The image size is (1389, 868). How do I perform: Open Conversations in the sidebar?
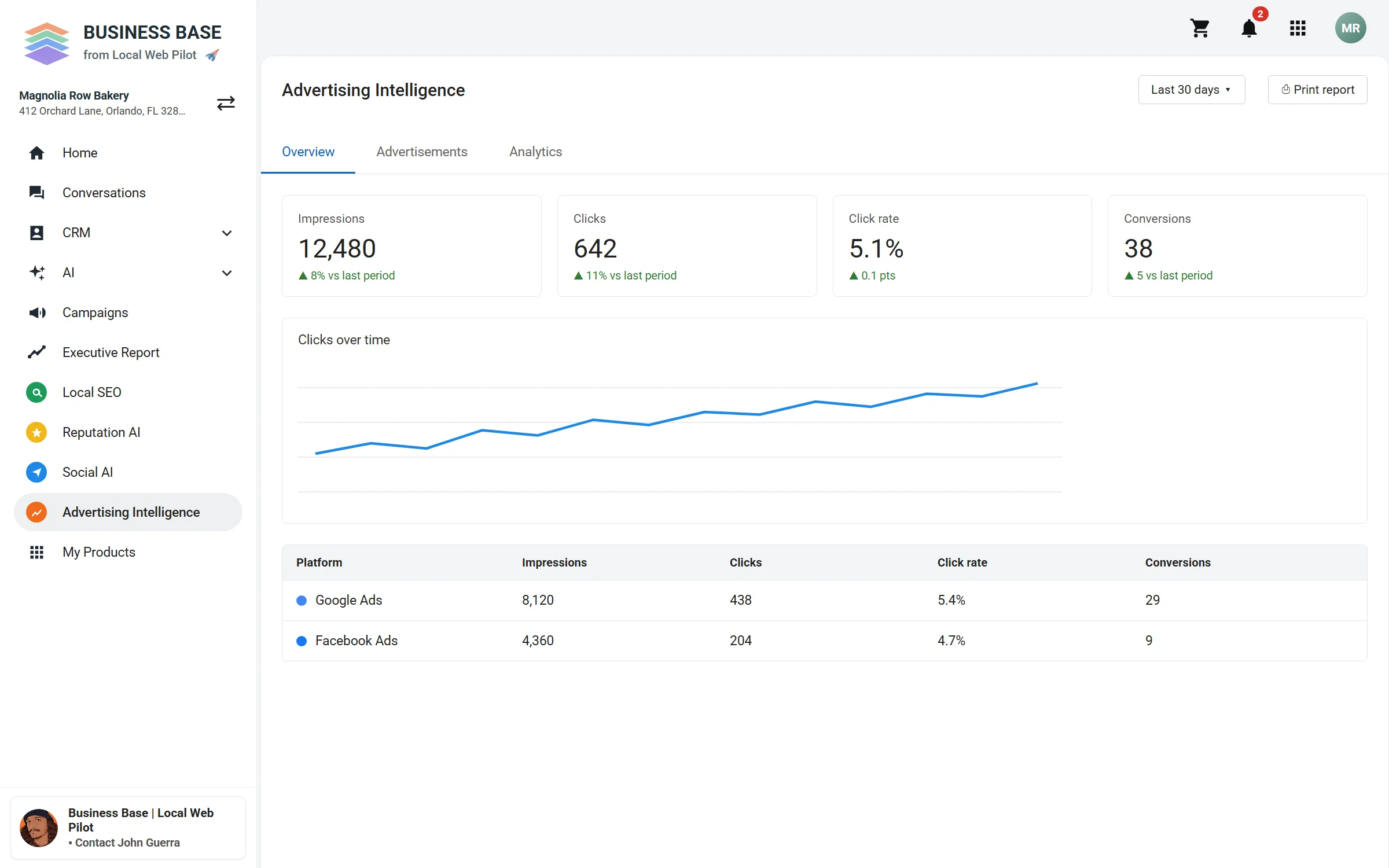[x=128, y=193]
